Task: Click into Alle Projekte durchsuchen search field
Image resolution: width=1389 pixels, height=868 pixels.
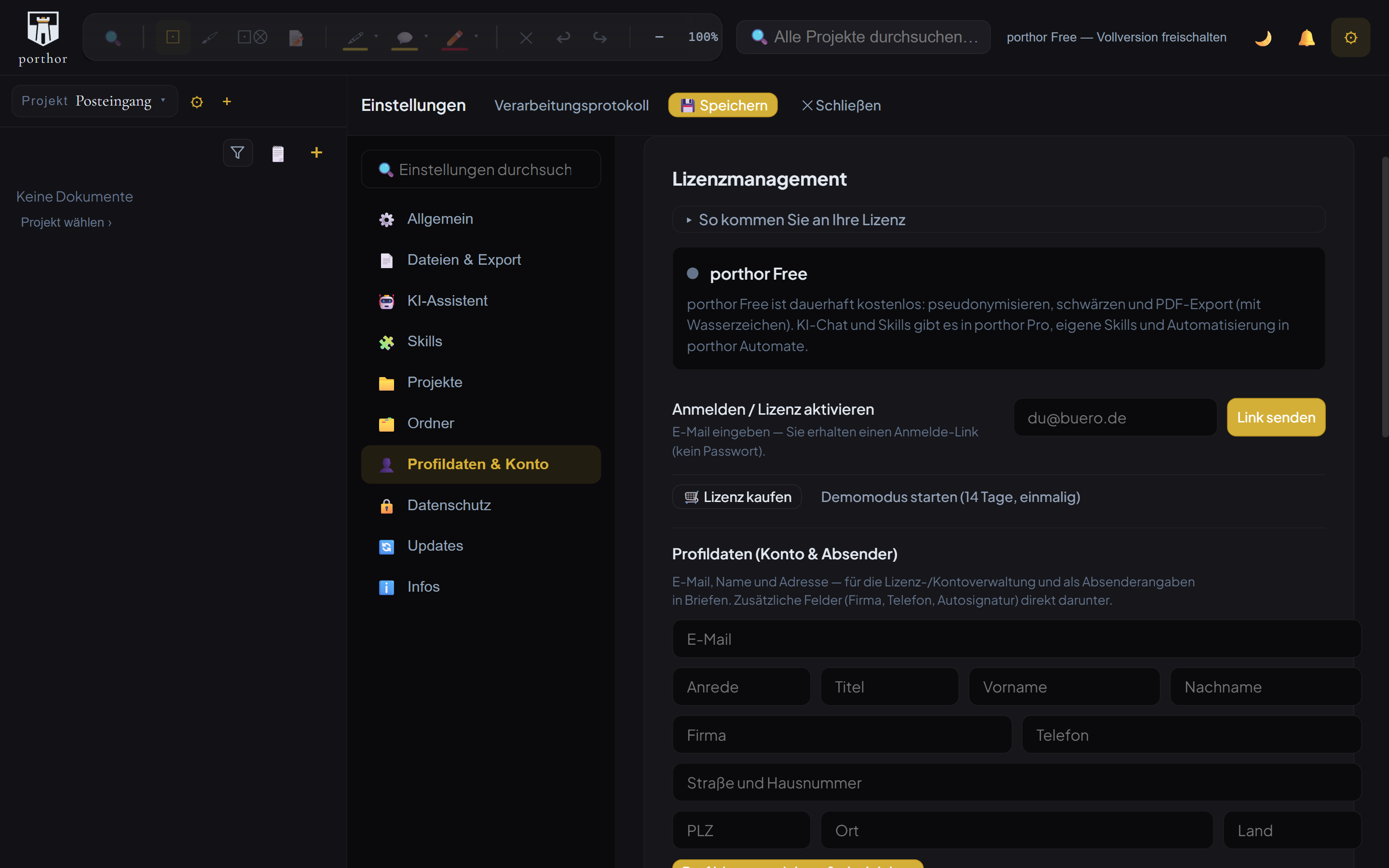Action: [863, 37]
